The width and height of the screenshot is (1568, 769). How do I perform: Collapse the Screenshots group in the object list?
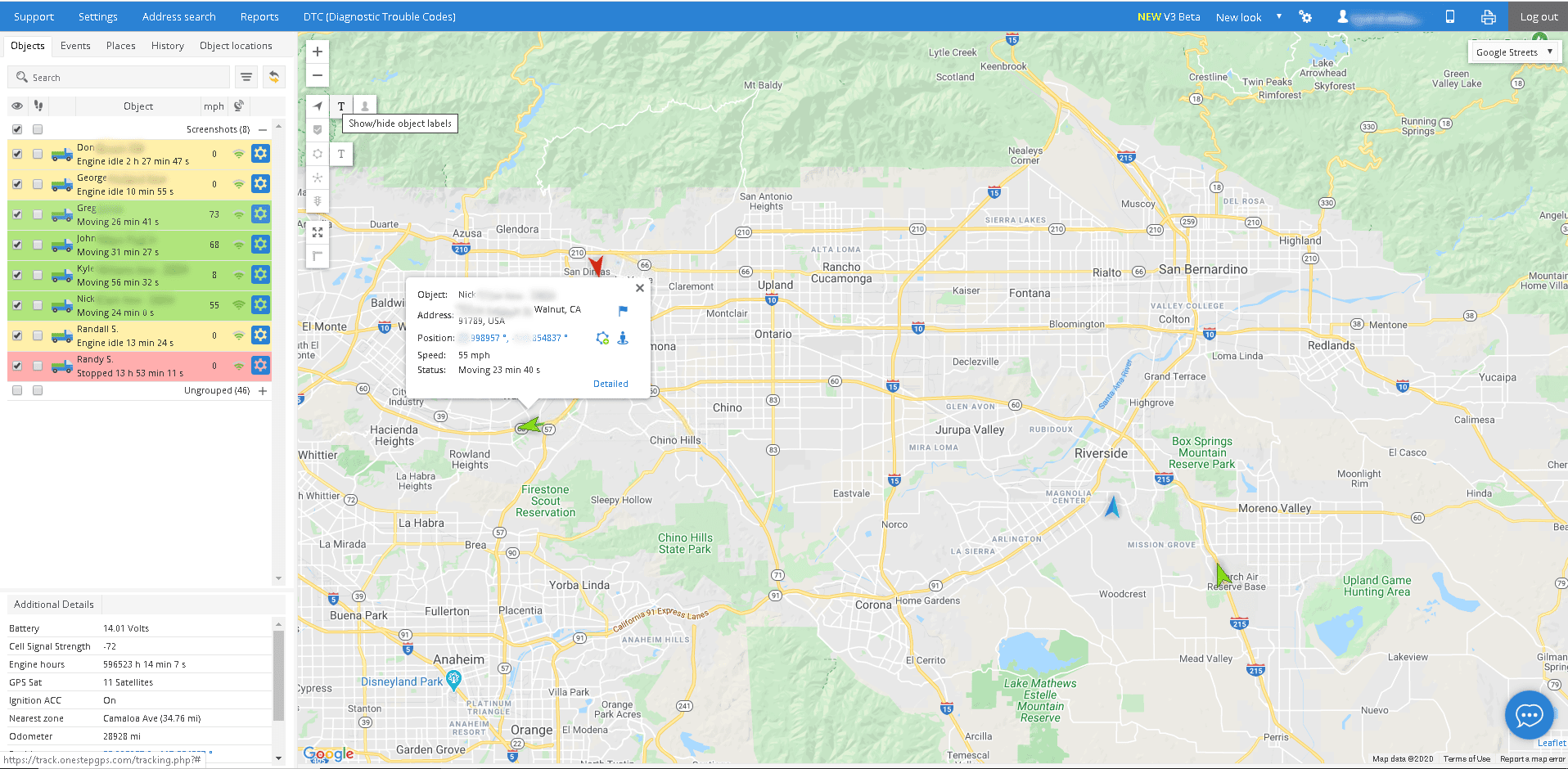tap(262, 129)
